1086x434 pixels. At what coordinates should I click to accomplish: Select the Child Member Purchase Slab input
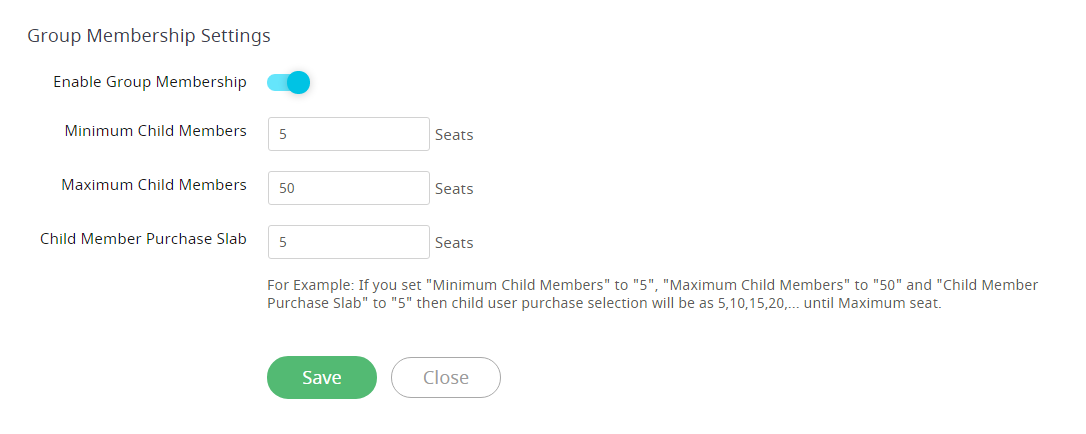348,242
